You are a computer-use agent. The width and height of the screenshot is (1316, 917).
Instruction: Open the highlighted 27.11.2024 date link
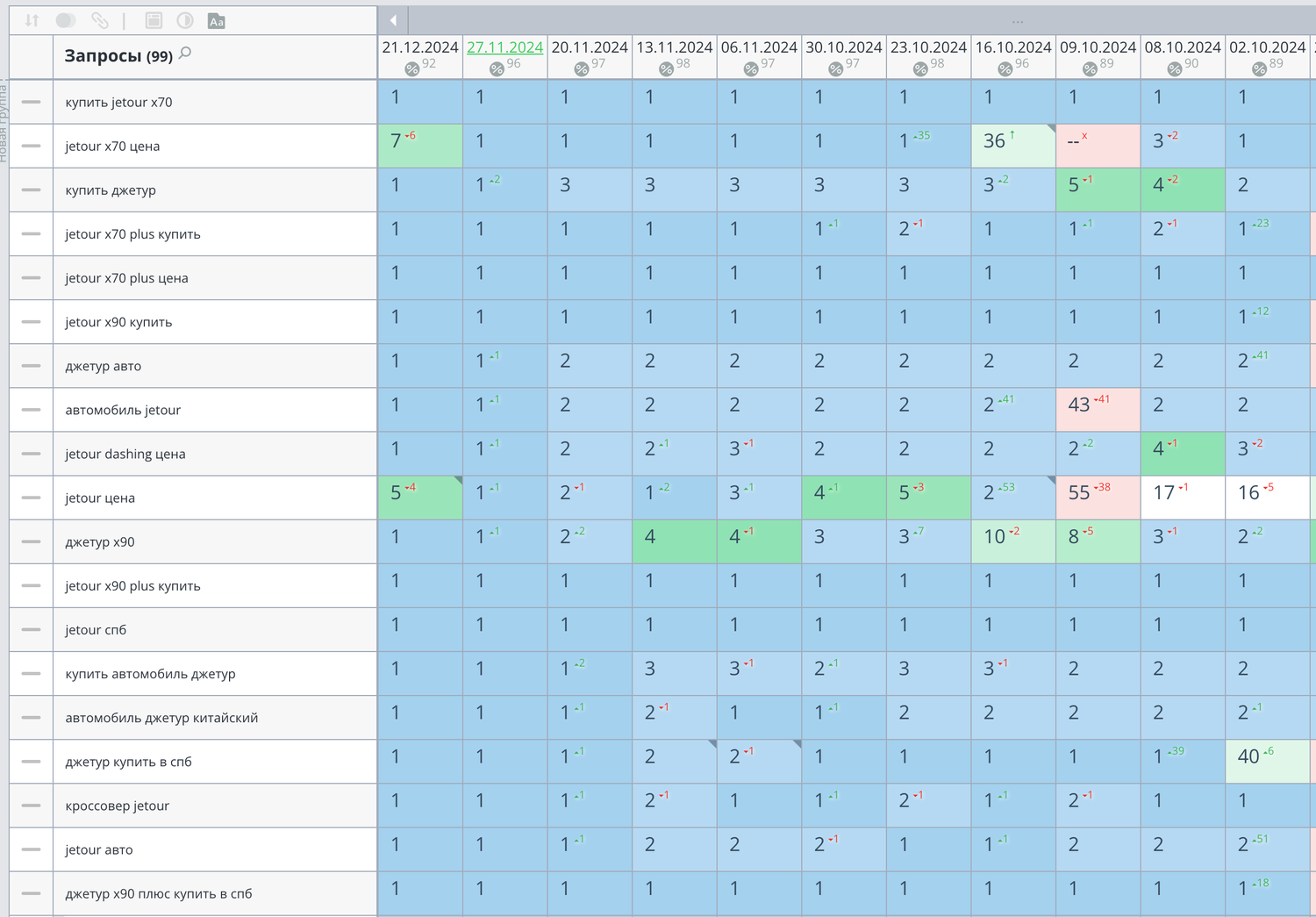pyautogui.click(x=504, y=47)
